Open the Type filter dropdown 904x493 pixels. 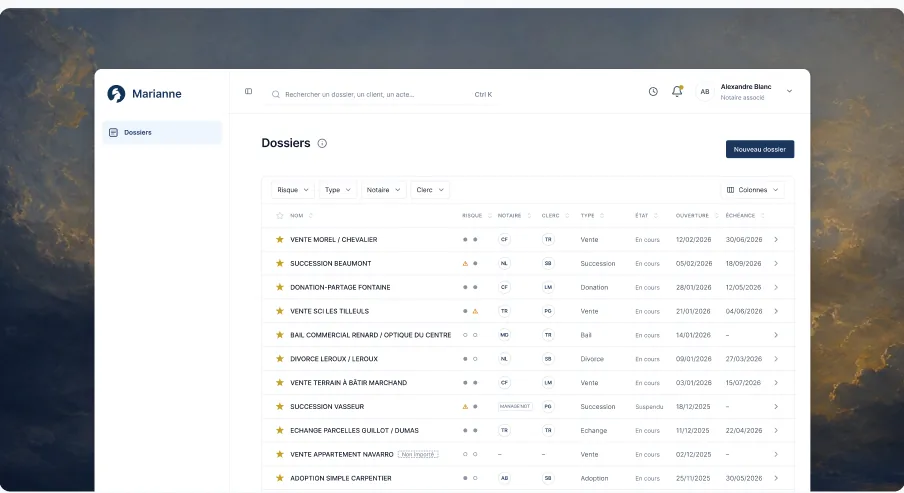point(338,190)
